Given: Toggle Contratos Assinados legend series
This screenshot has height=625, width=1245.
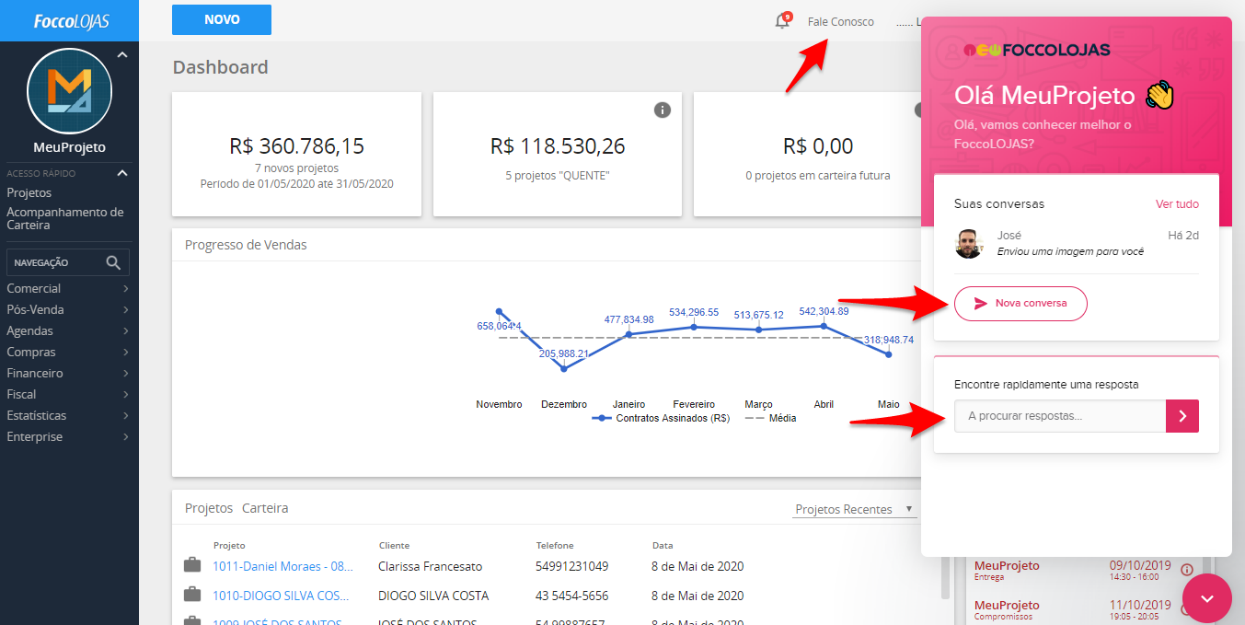Looking at the screenshot, I should [658, 418].
